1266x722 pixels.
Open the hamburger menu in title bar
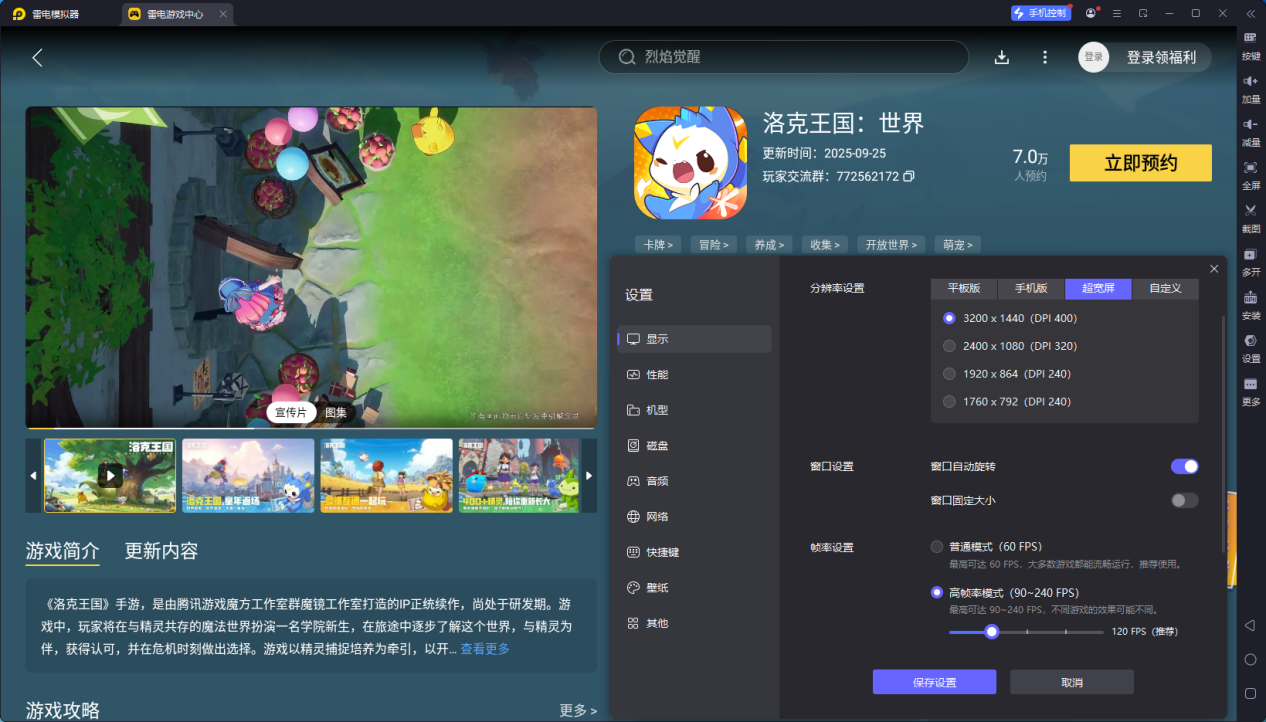click(x=1116, y=13)
